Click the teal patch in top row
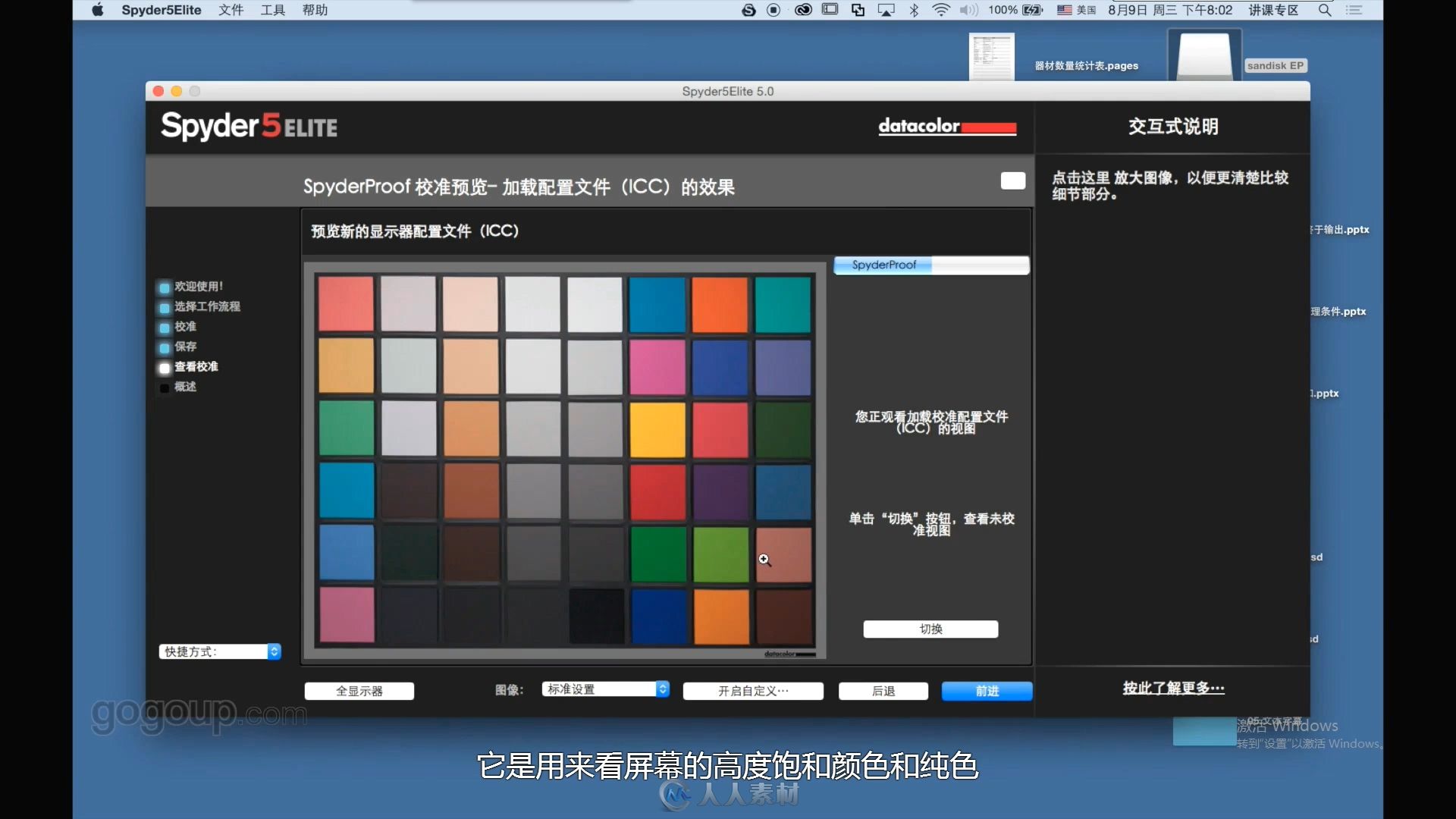1456x819 pixels. click(x=783, y=304)
